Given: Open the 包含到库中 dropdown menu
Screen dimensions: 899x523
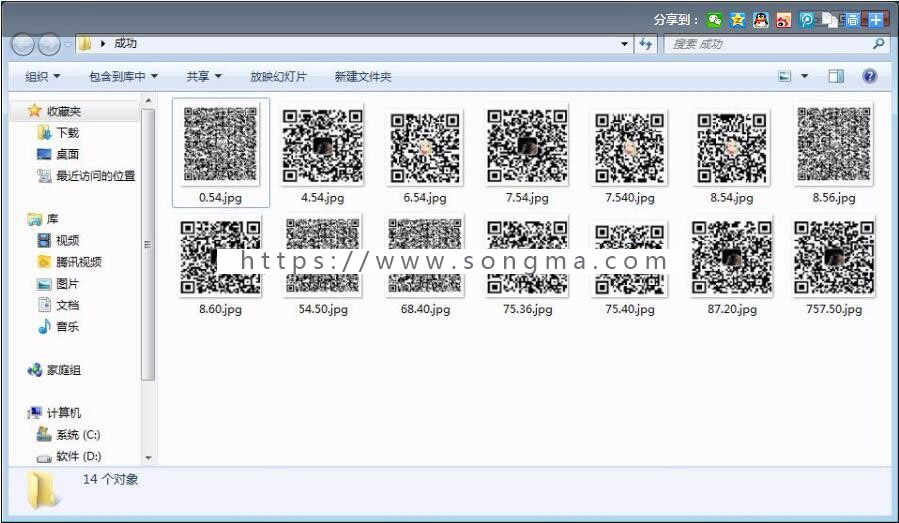Looking at the screenshot, I should click(123, 76).
